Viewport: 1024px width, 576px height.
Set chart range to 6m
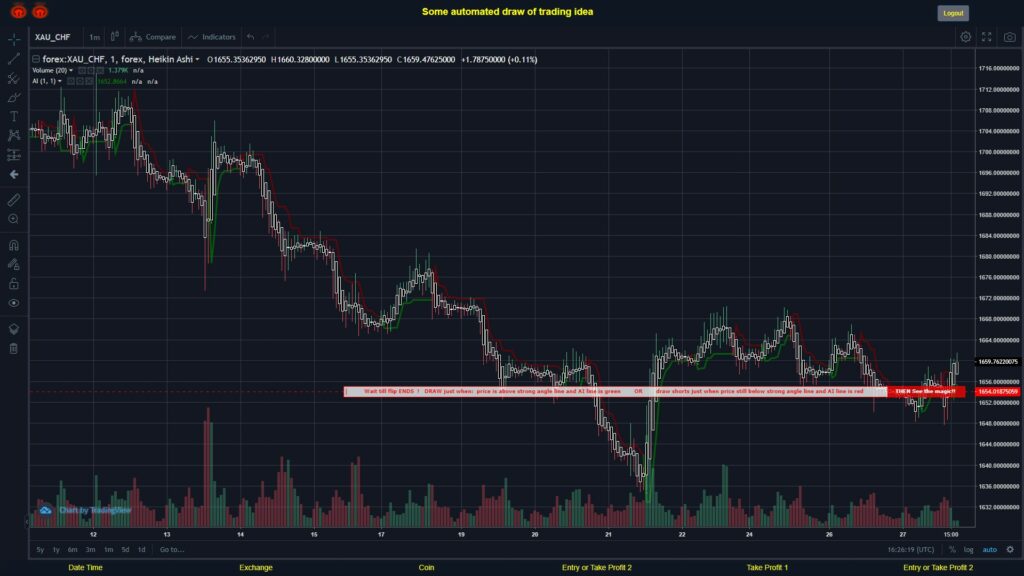pos(72,549)
